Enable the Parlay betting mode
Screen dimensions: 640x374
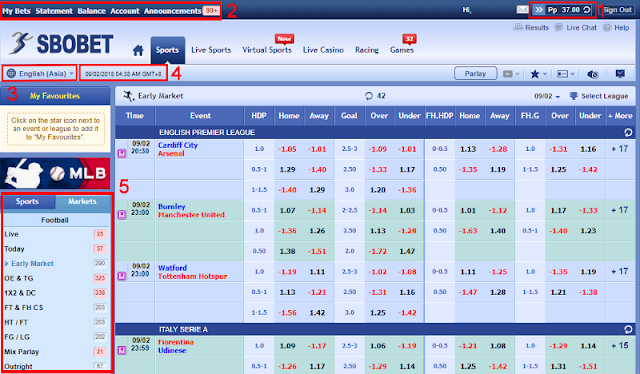[x=476, y=73]
